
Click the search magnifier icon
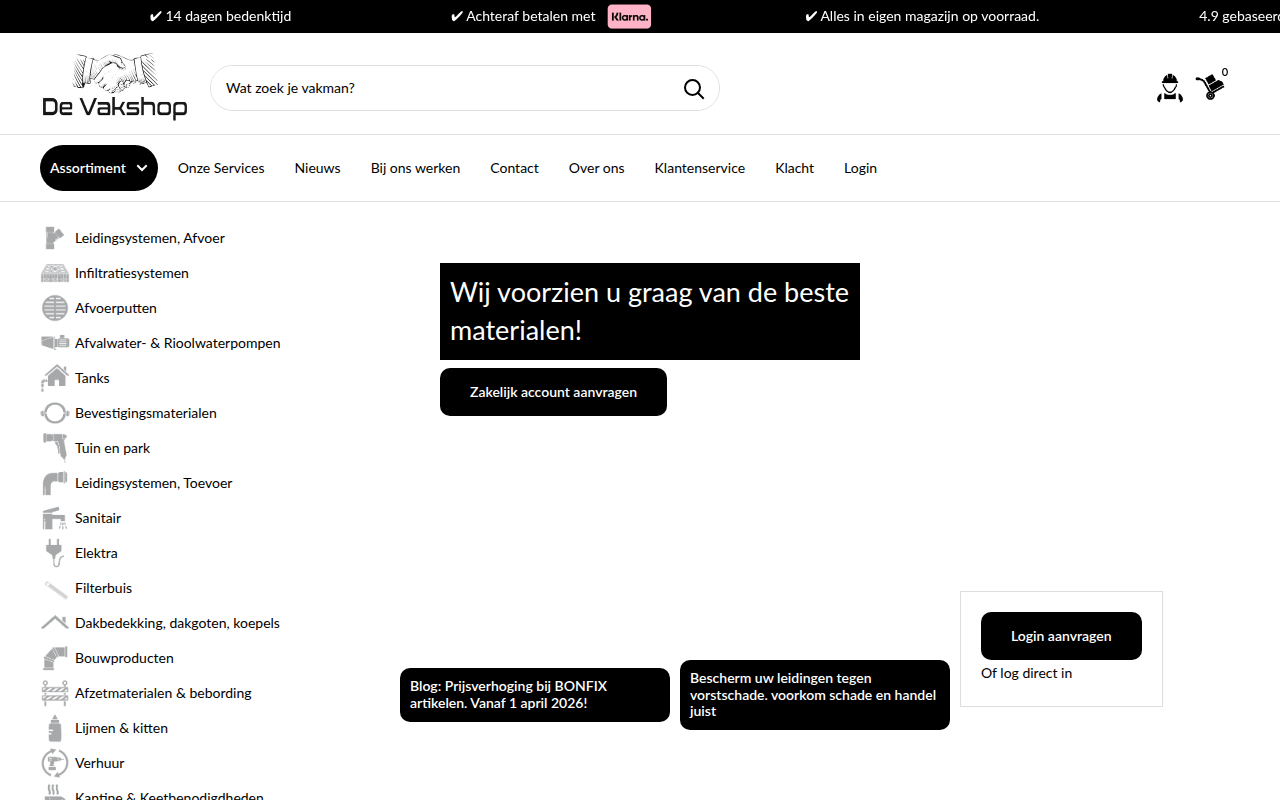(x=694, y=89)
